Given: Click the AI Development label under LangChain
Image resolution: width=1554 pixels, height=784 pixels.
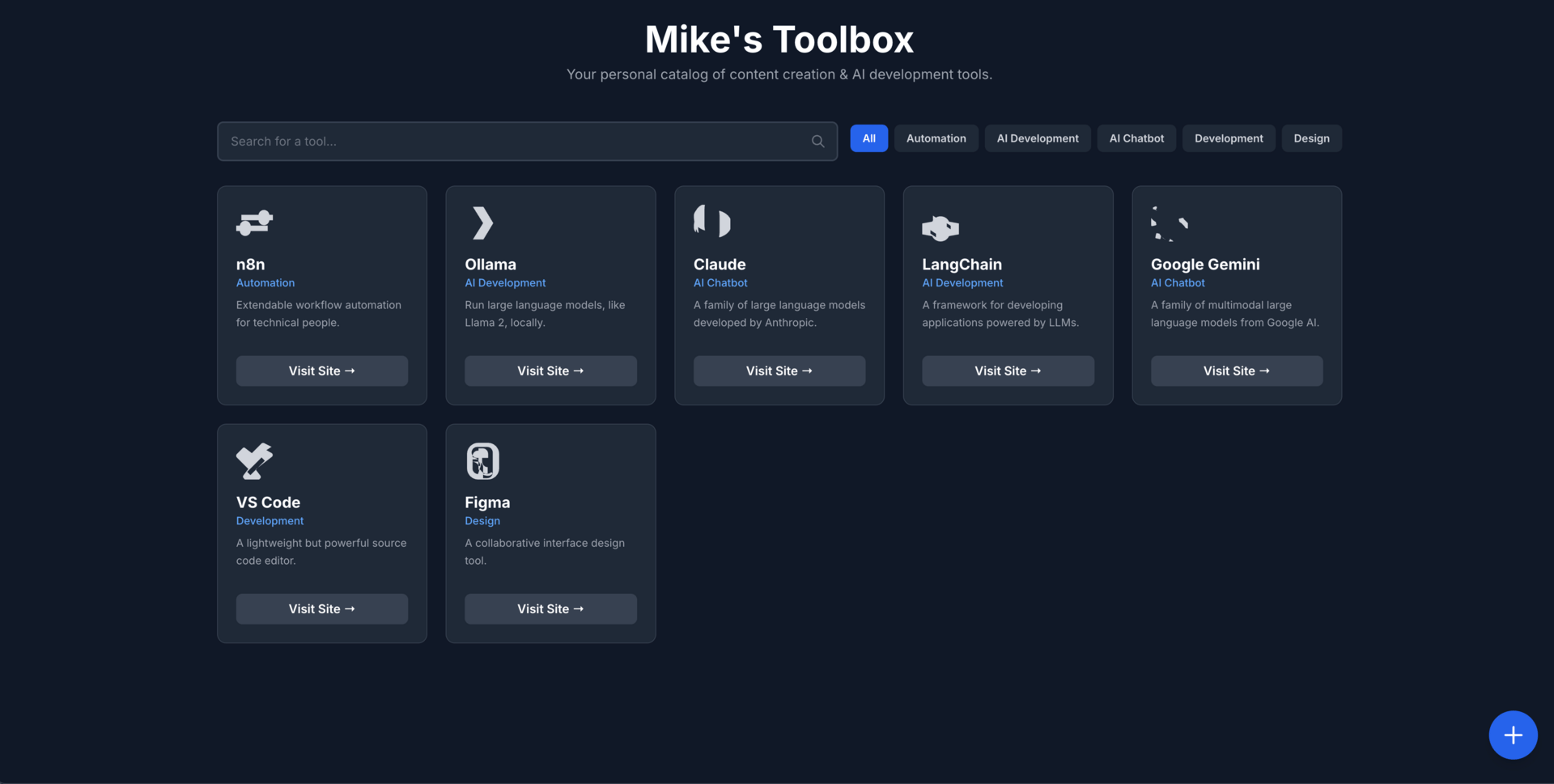Looking at the screenshot, I should [x=962, y=283].
